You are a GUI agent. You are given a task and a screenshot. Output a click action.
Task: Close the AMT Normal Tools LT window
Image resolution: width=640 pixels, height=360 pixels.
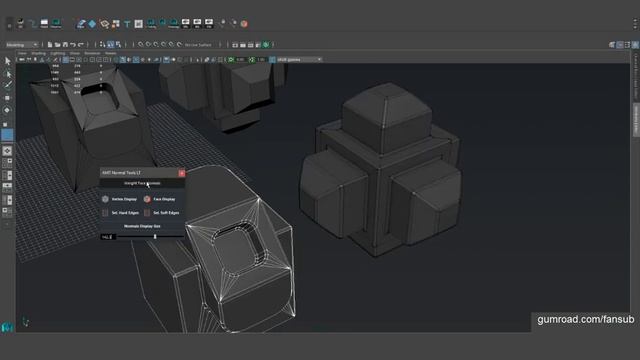click(182, 173)
